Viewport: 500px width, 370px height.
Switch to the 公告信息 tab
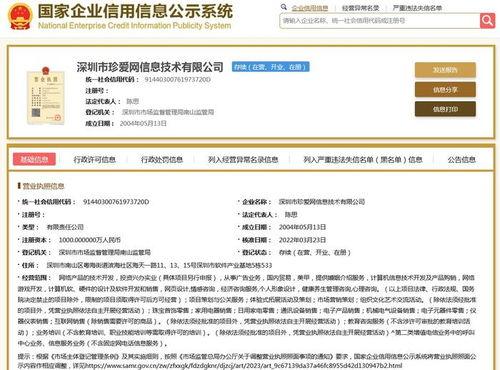pos(461,160)
